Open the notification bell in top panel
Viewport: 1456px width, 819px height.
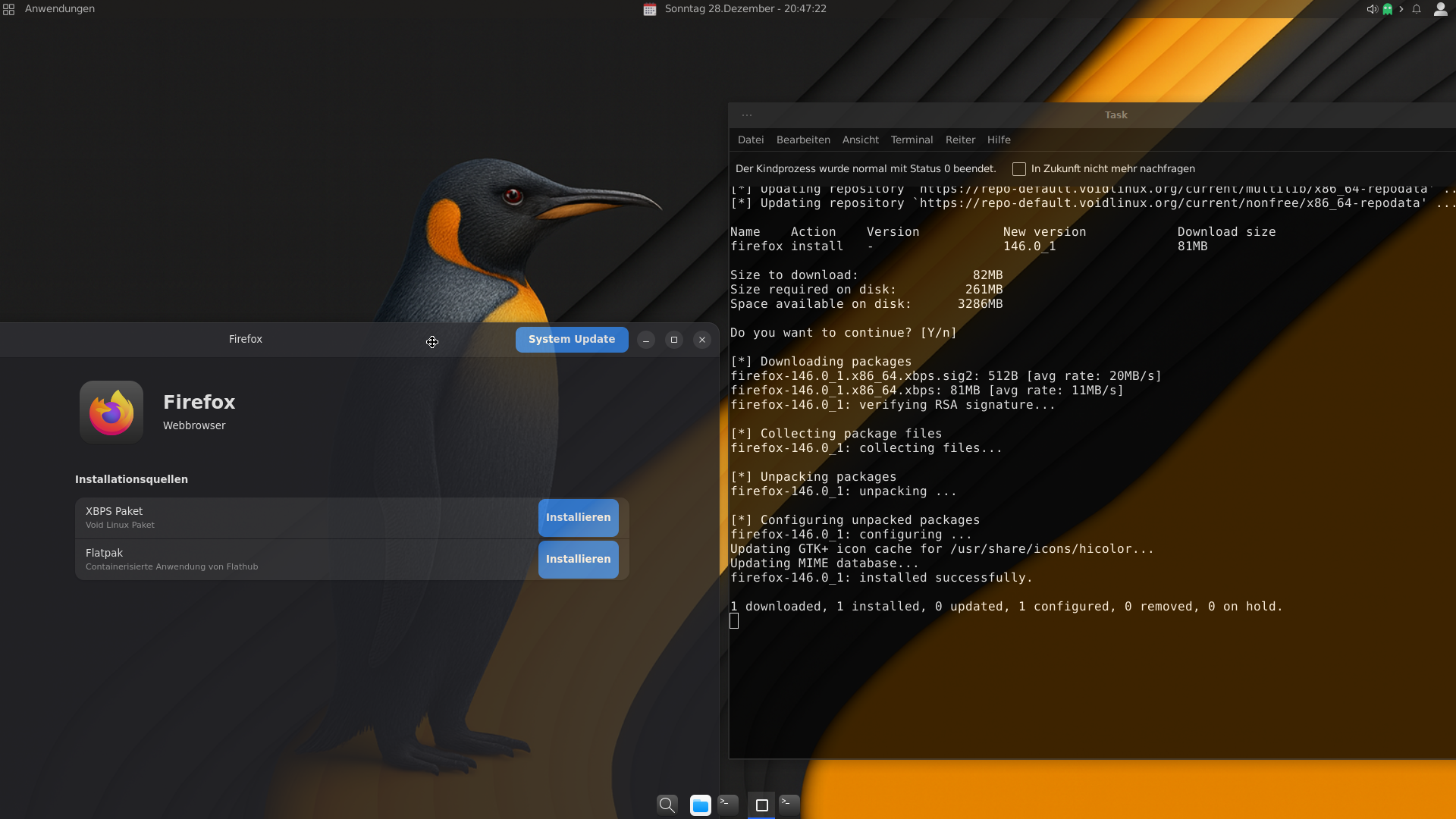pos(1416,9)
